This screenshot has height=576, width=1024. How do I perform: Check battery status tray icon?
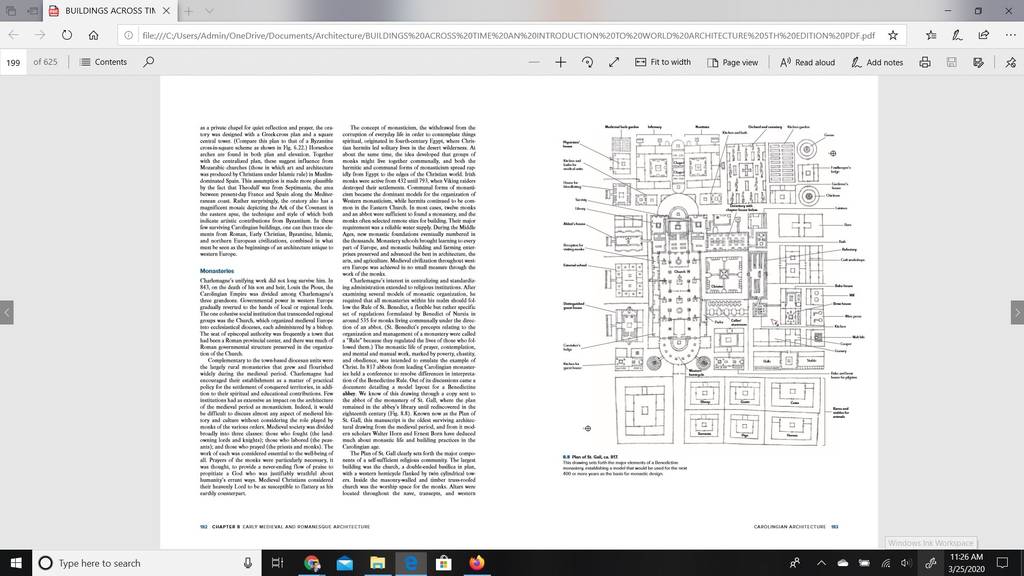[864, 563]
